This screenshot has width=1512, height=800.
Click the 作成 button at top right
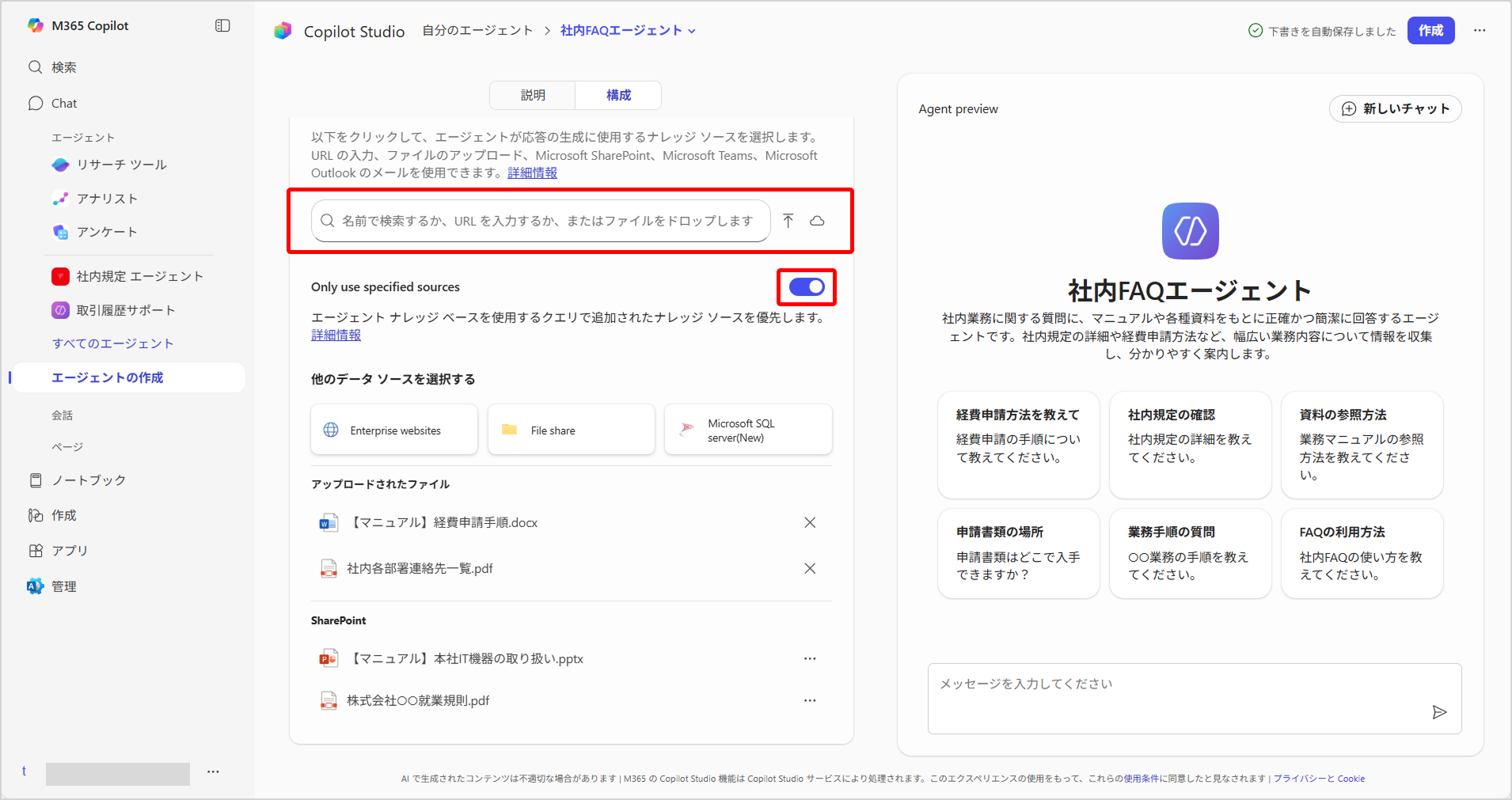pos(1430,31)
